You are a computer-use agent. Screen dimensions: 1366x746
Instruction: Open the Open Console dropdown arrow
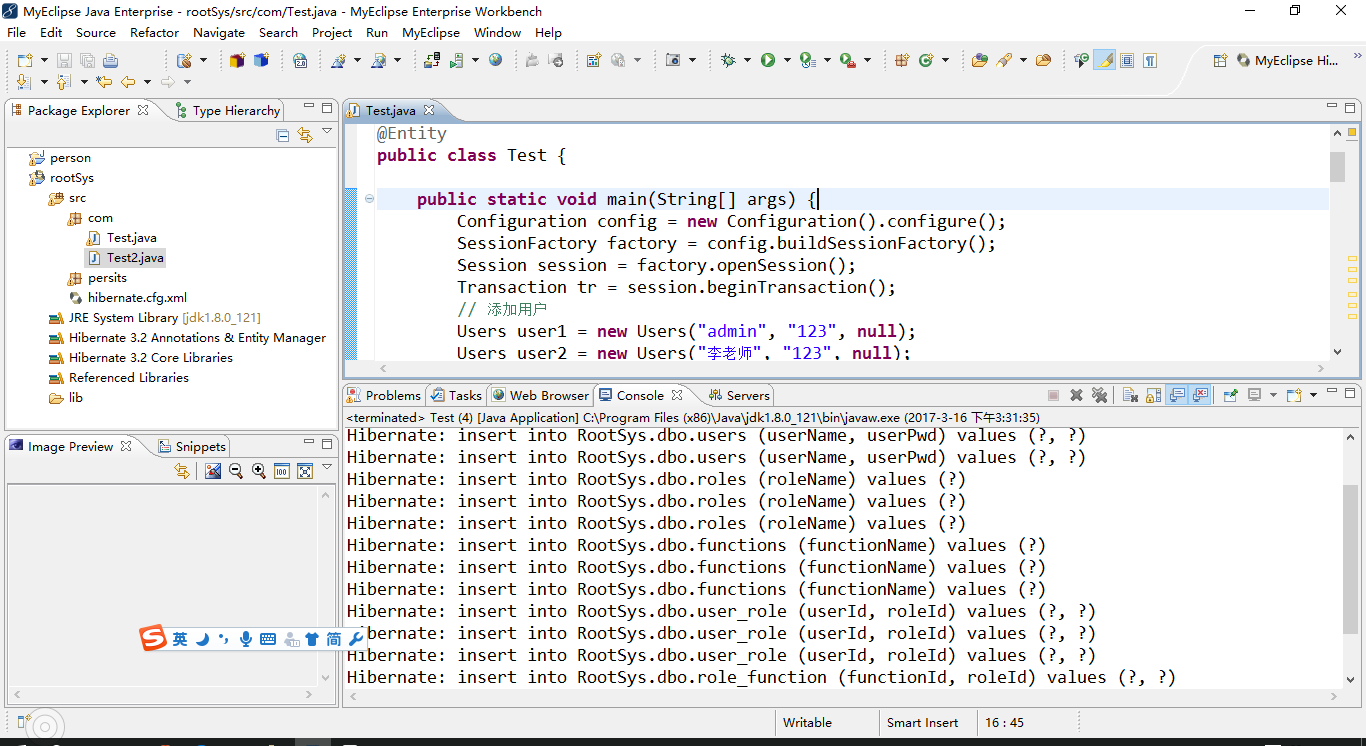click(1313, 395)
